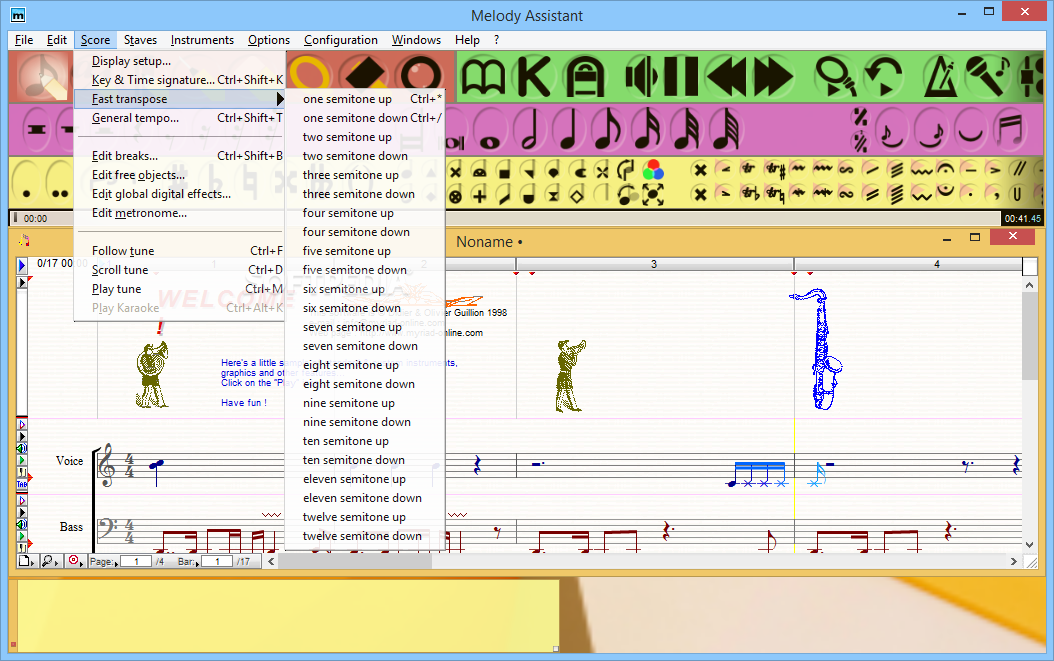Select the whole note in the pink palette
The width and height of the screenshot is (1054, 661).
tap(490, 132)
